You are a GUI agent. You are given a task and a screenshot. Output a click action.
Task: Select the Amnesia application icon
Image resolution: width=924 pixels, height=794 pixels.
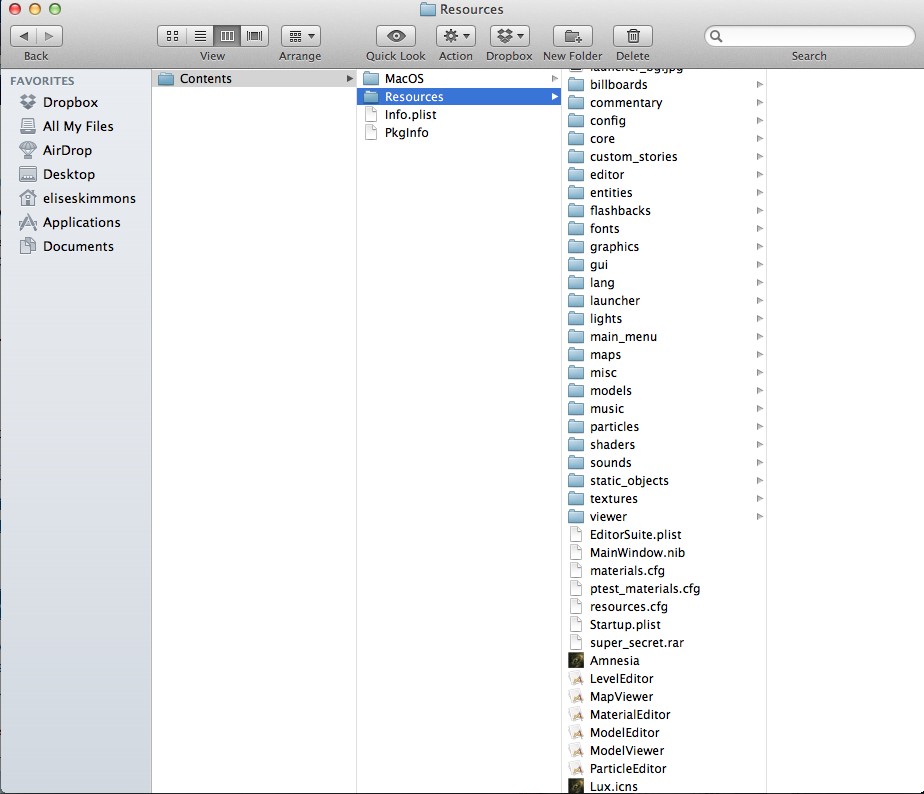(x=614, y=660)
